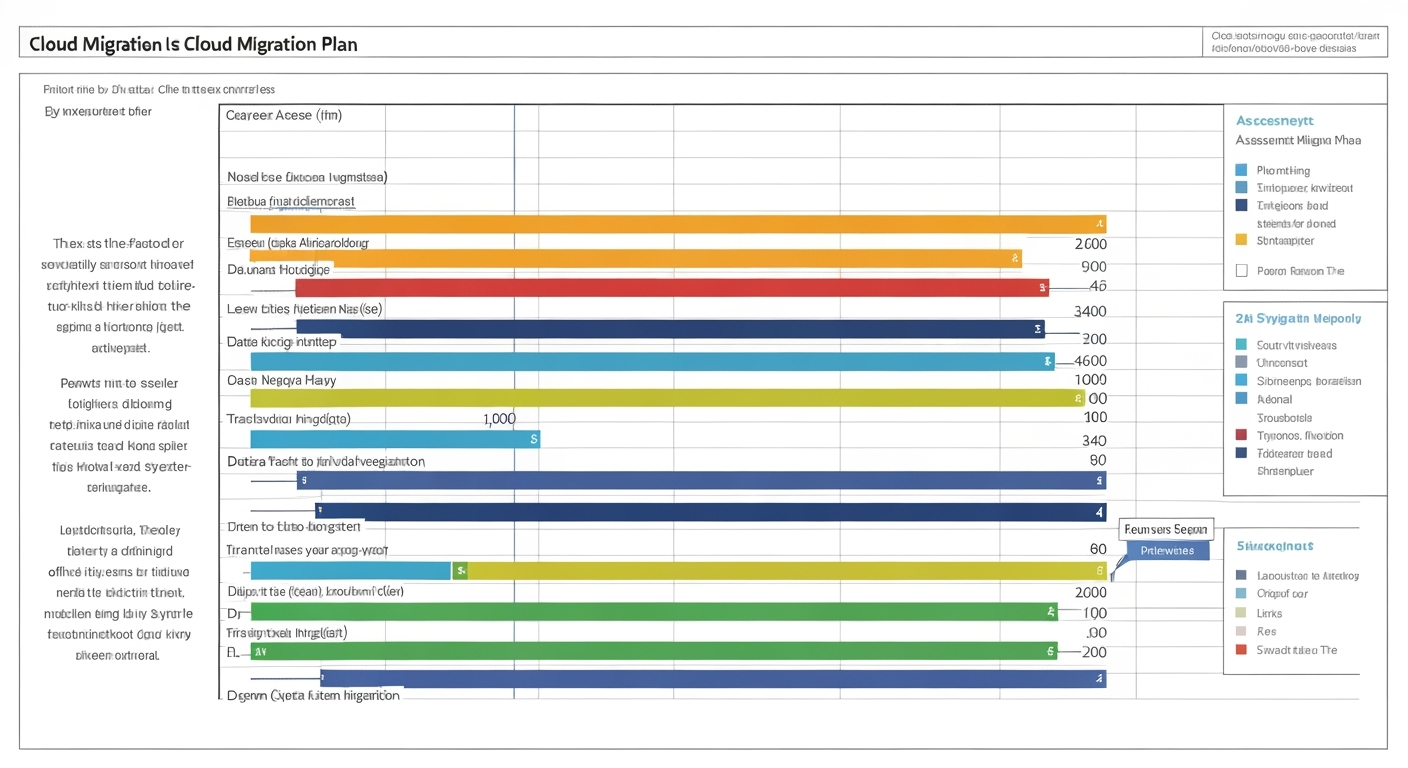Screen dimensions: 1408x768
Task: Select the red bar in the chart
Action: tap(672, 288)
